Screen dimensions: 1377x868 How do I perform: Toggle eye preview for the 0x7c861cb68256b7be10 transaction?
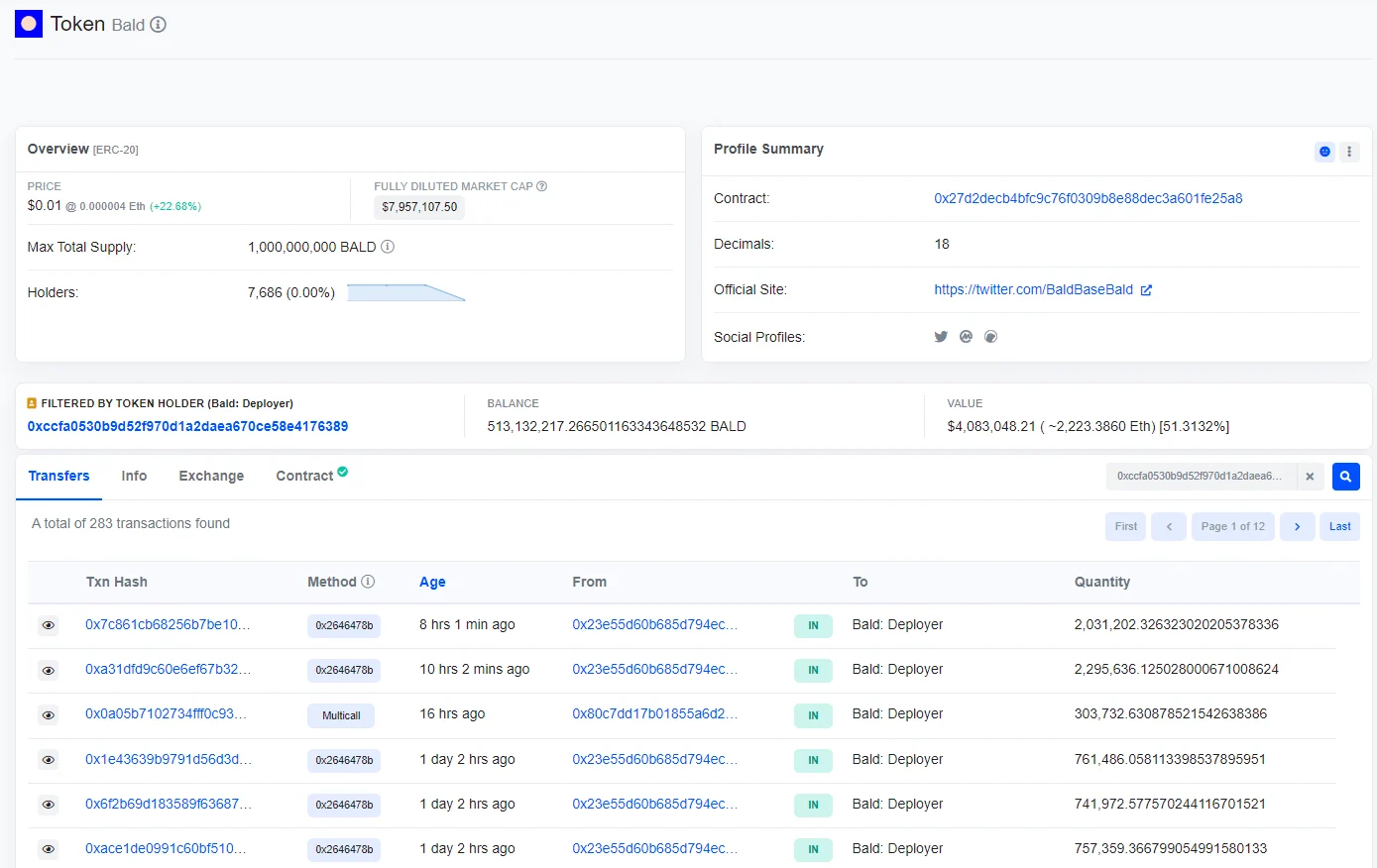point(48,625)
